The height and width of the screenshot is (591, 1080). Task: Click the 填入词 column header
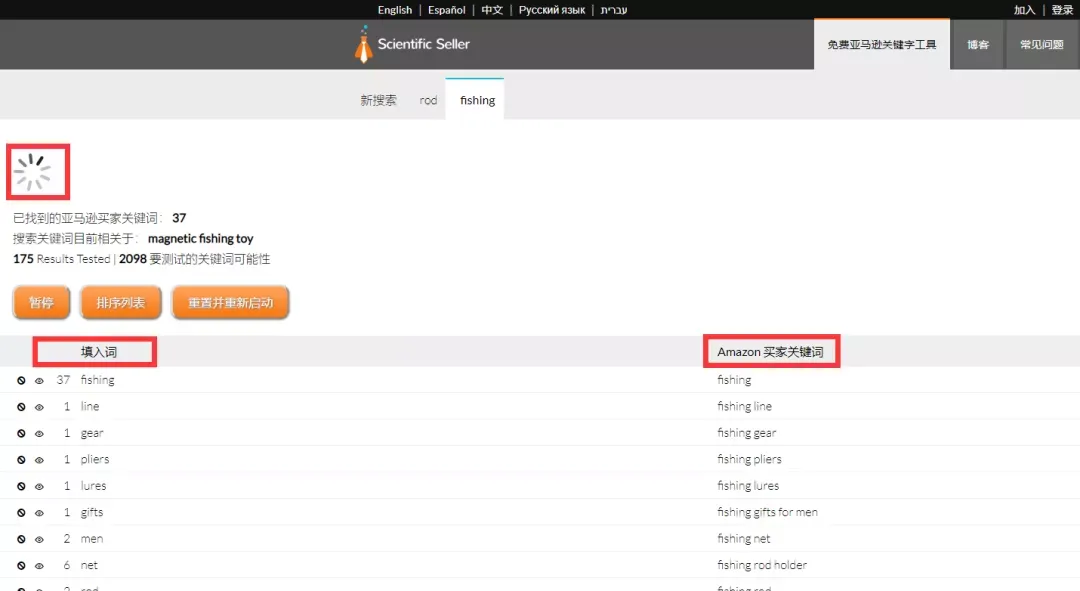98,352
